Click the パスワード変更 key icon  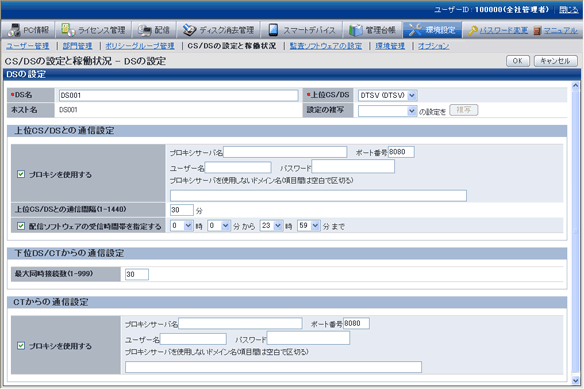(473, 30)
